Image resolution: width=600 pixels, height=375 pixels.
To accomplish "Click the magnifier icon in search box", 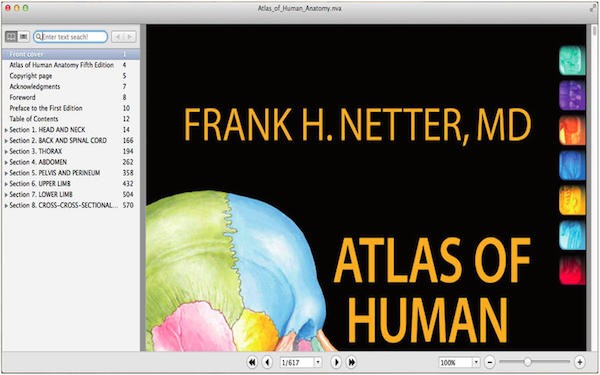I will (x=39, y=37).
